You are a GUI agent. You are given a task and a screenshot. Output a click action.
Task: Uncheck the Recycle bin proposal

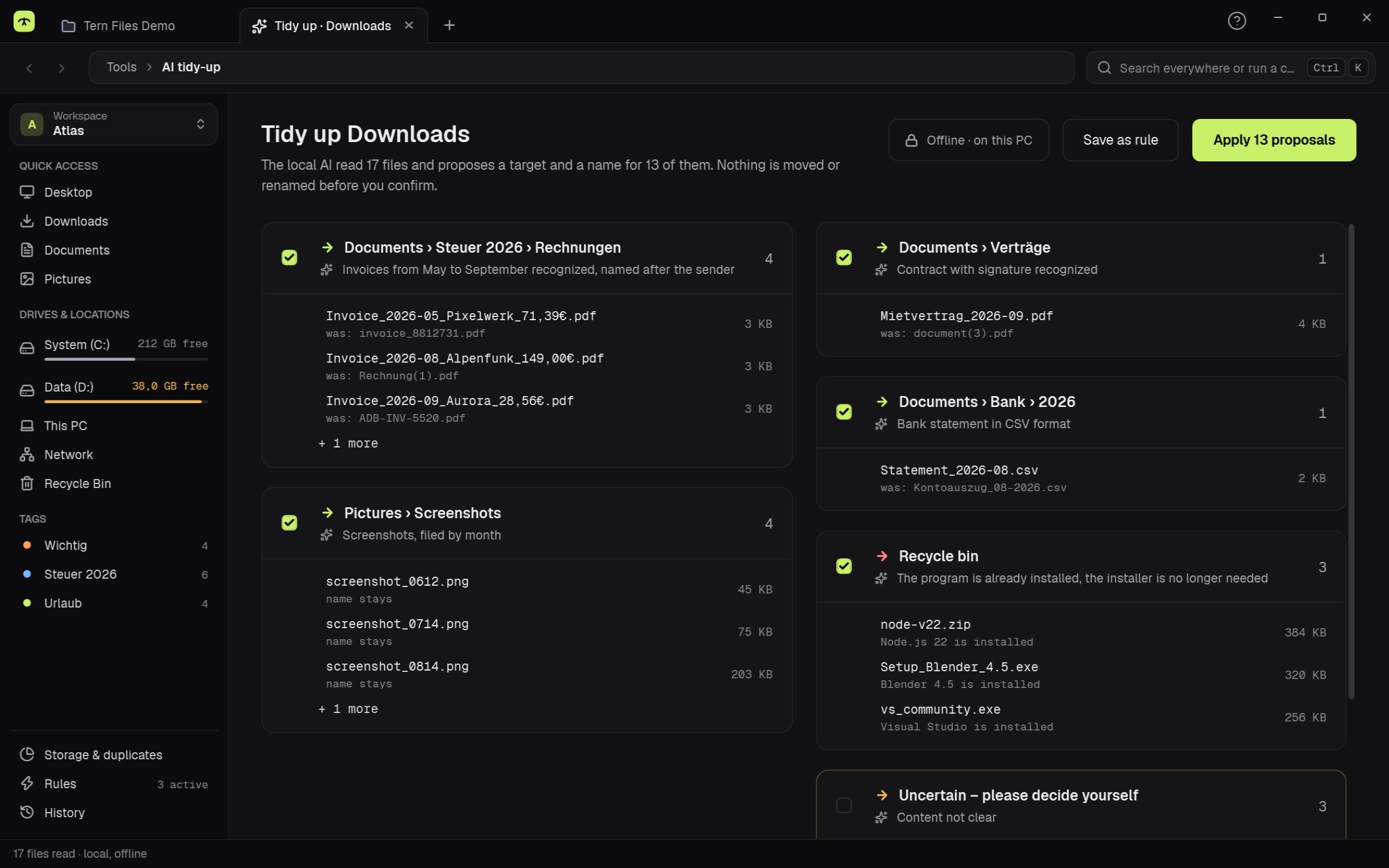pyautogui.click(x=844, y=566)
